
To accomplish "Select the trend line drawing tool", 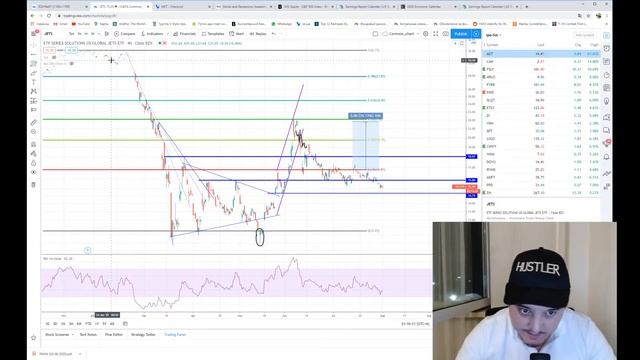I will point(33,54).
